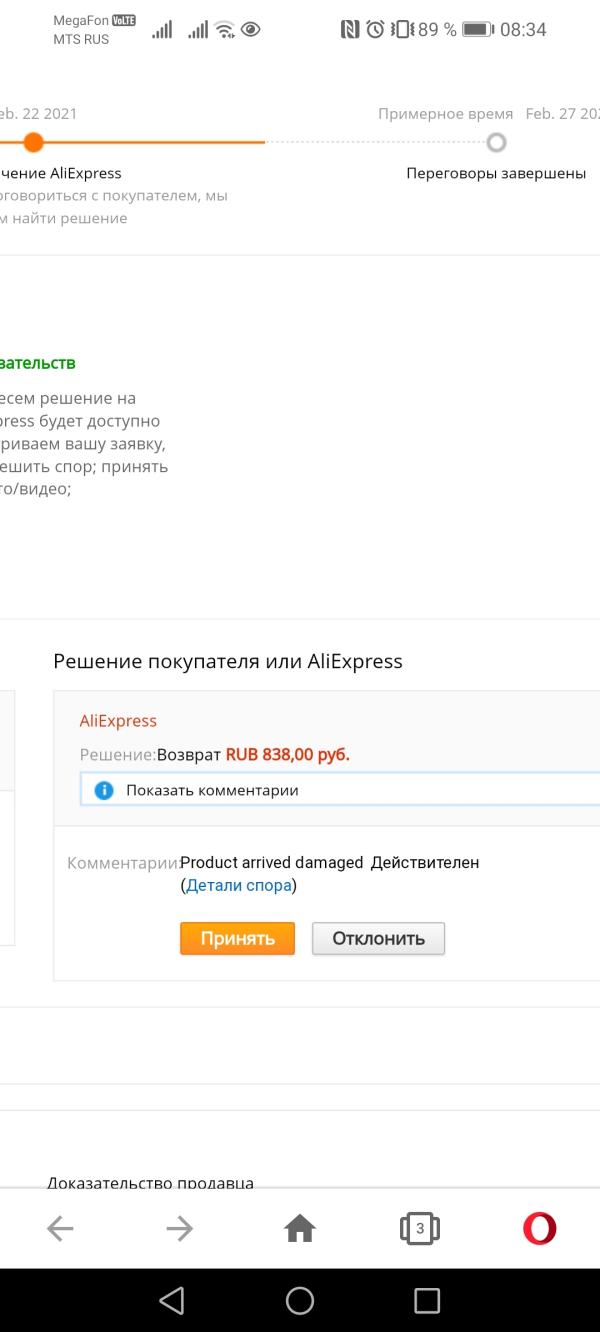Tap the Android home navigation circle
This screenshot has height=1332, width=600.
300,1300
